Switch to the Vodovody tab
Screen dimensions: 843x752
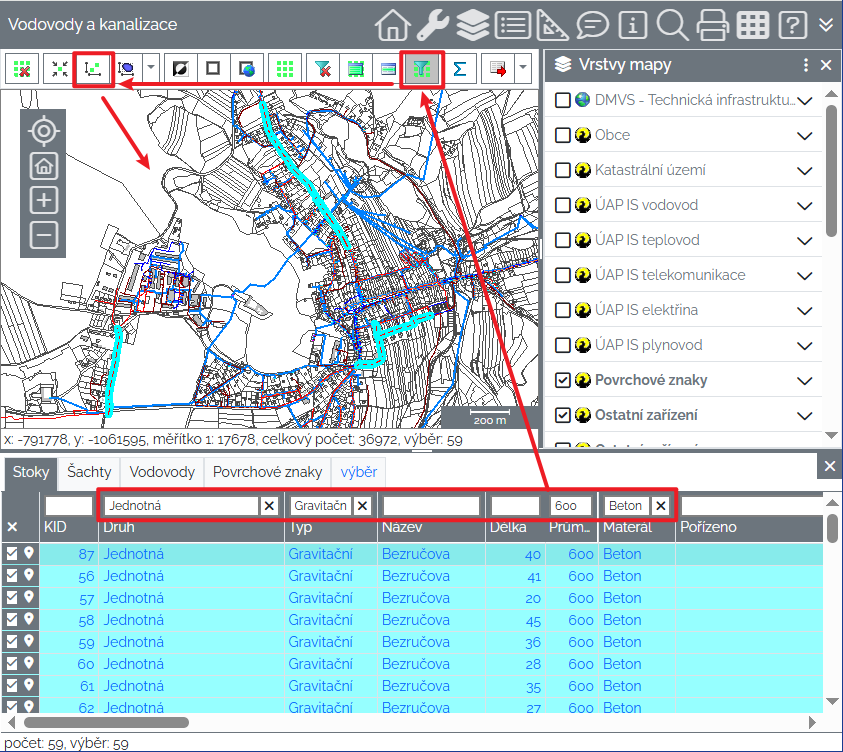162,471
